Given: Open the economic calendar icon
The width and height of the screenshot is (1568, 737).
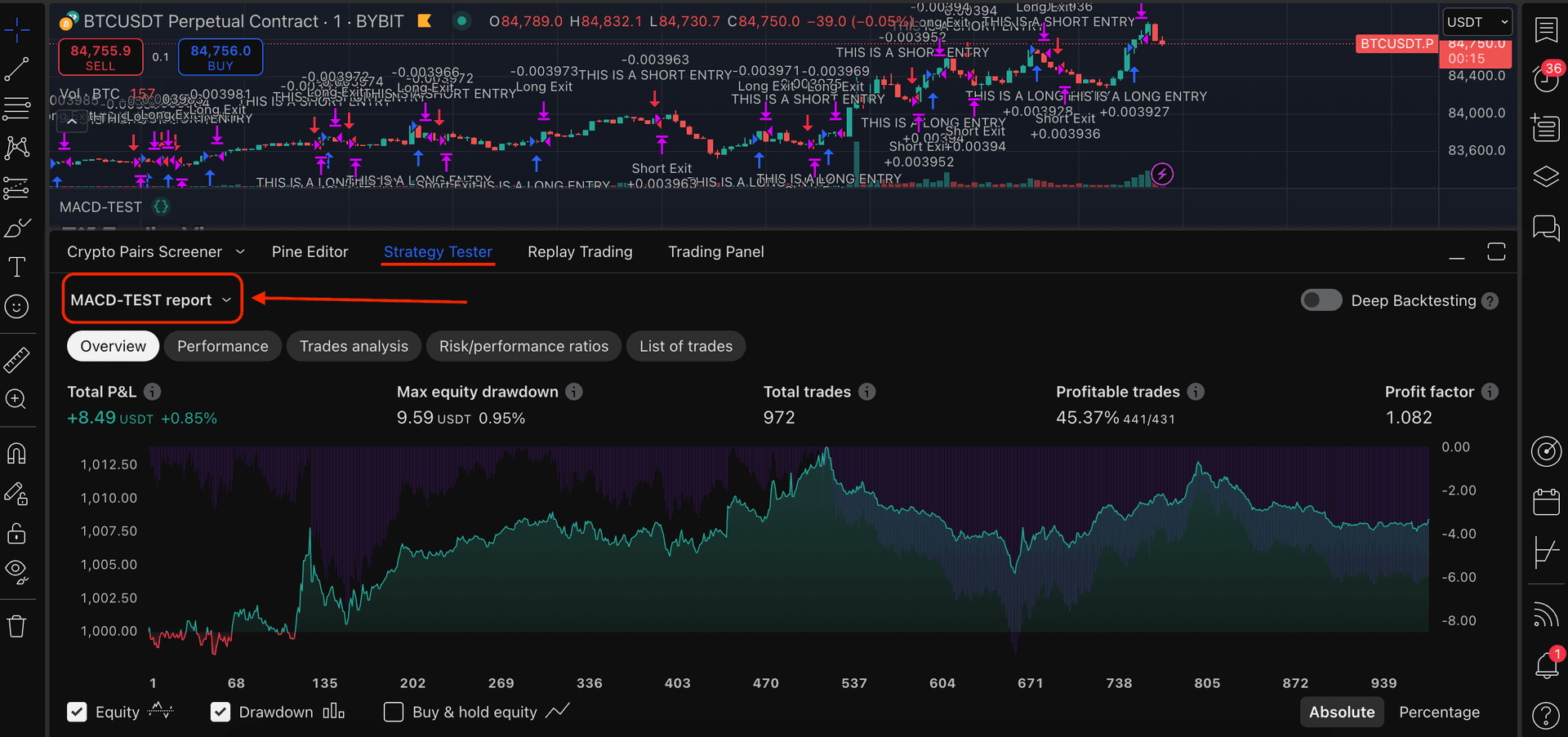Looking at the screenshot, I should click(1546, 502).
